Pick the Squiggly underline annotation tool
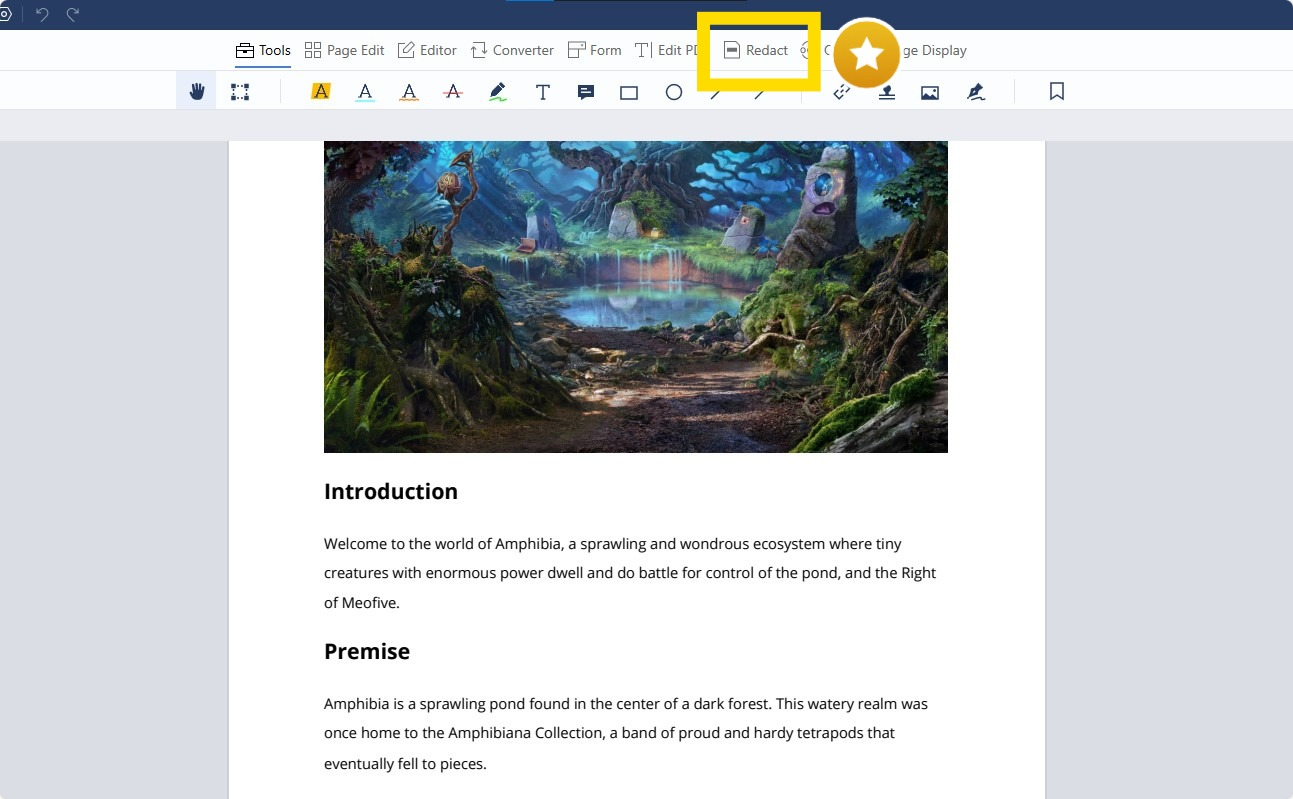 tap(409, 92)
